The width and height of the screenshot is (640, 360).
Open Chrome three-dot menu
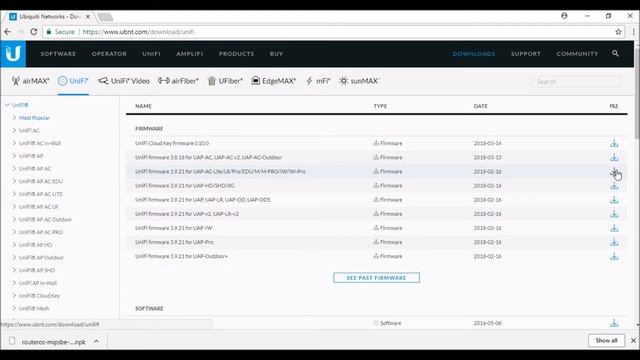coord(633,31)
